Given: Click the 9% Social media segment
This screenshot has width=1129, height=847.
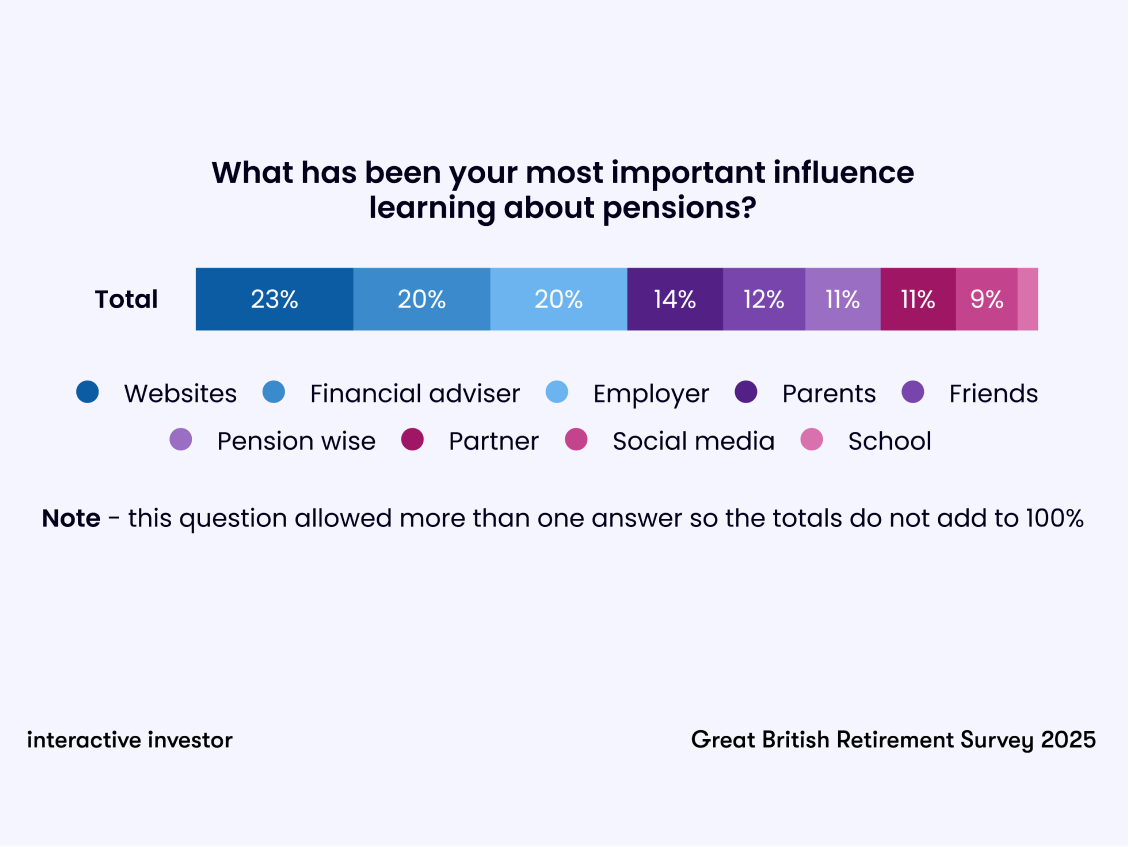Looking at the screenshot, I should (x=987, y=299).
